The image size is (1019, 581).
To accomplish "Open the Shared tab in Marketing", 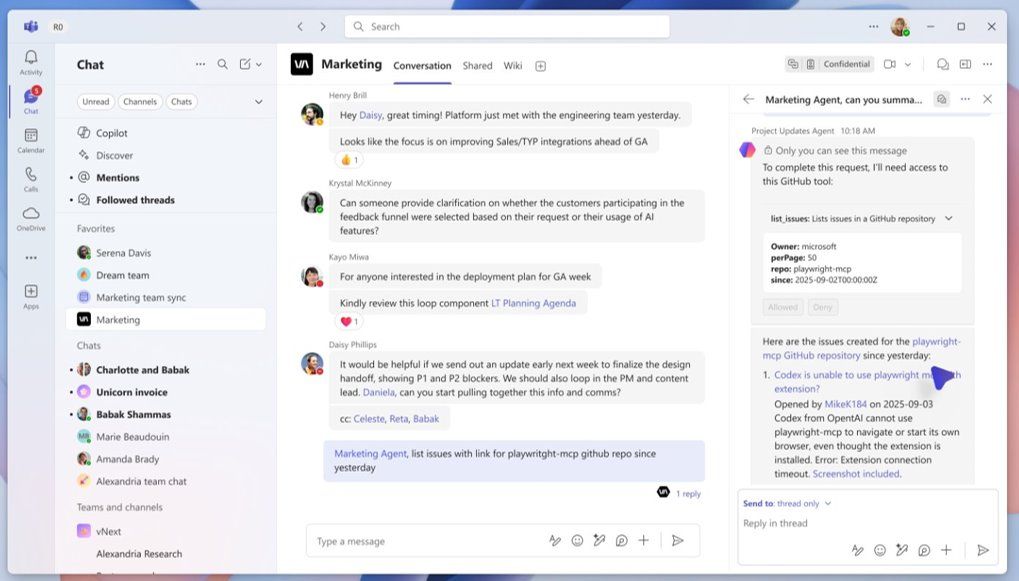I will (x=477, y=65).
